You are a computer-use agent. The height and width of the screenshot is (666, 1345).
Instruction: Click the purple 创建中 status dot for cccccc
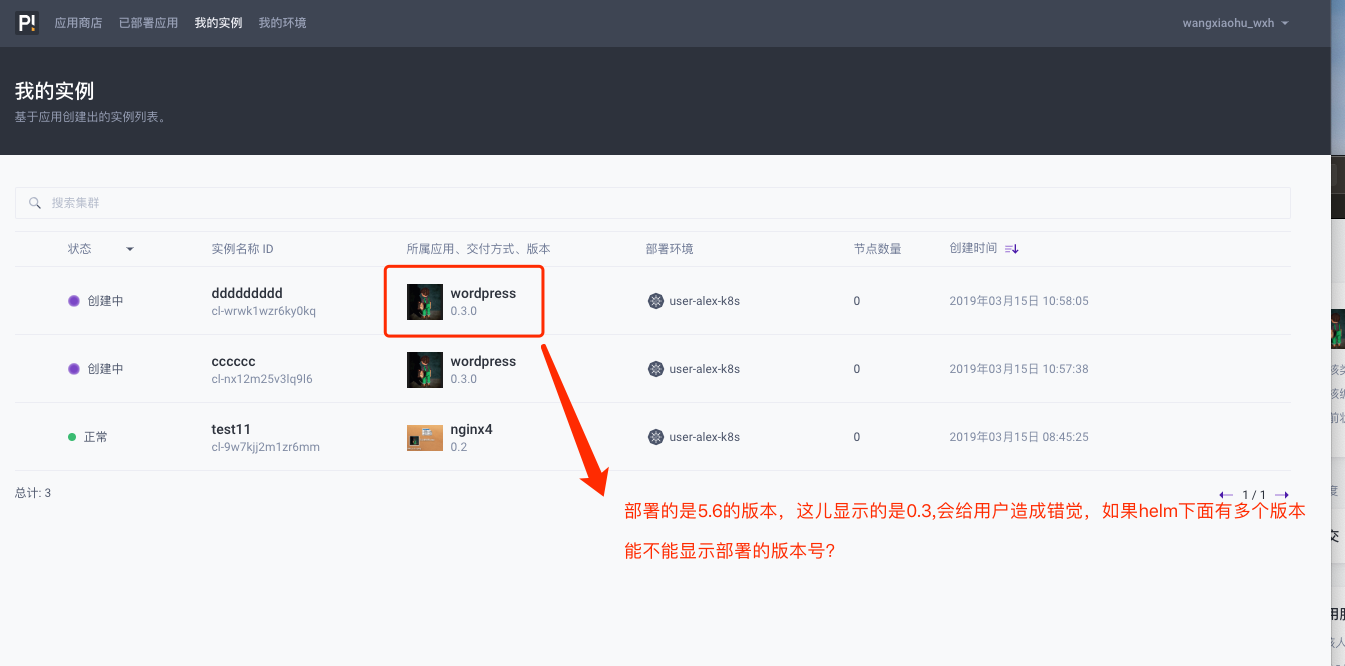[73, 368]
